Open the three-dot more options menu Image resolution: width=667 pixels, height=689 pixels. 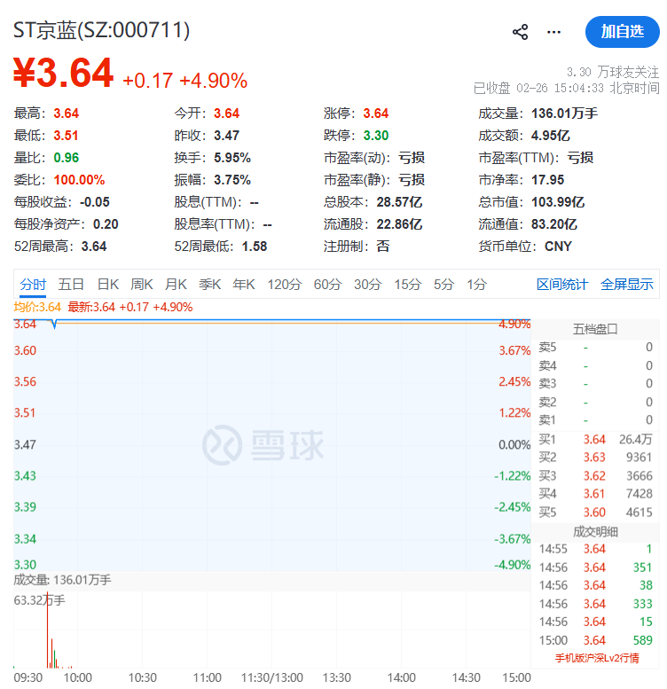554,32
